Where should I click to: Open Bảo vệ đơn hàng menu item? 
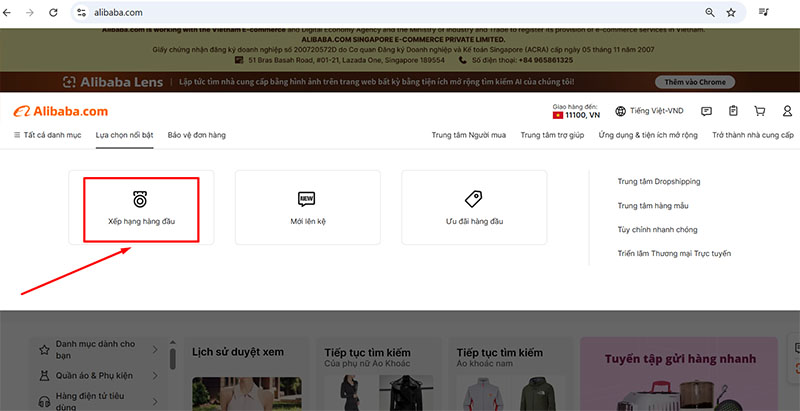197,134
